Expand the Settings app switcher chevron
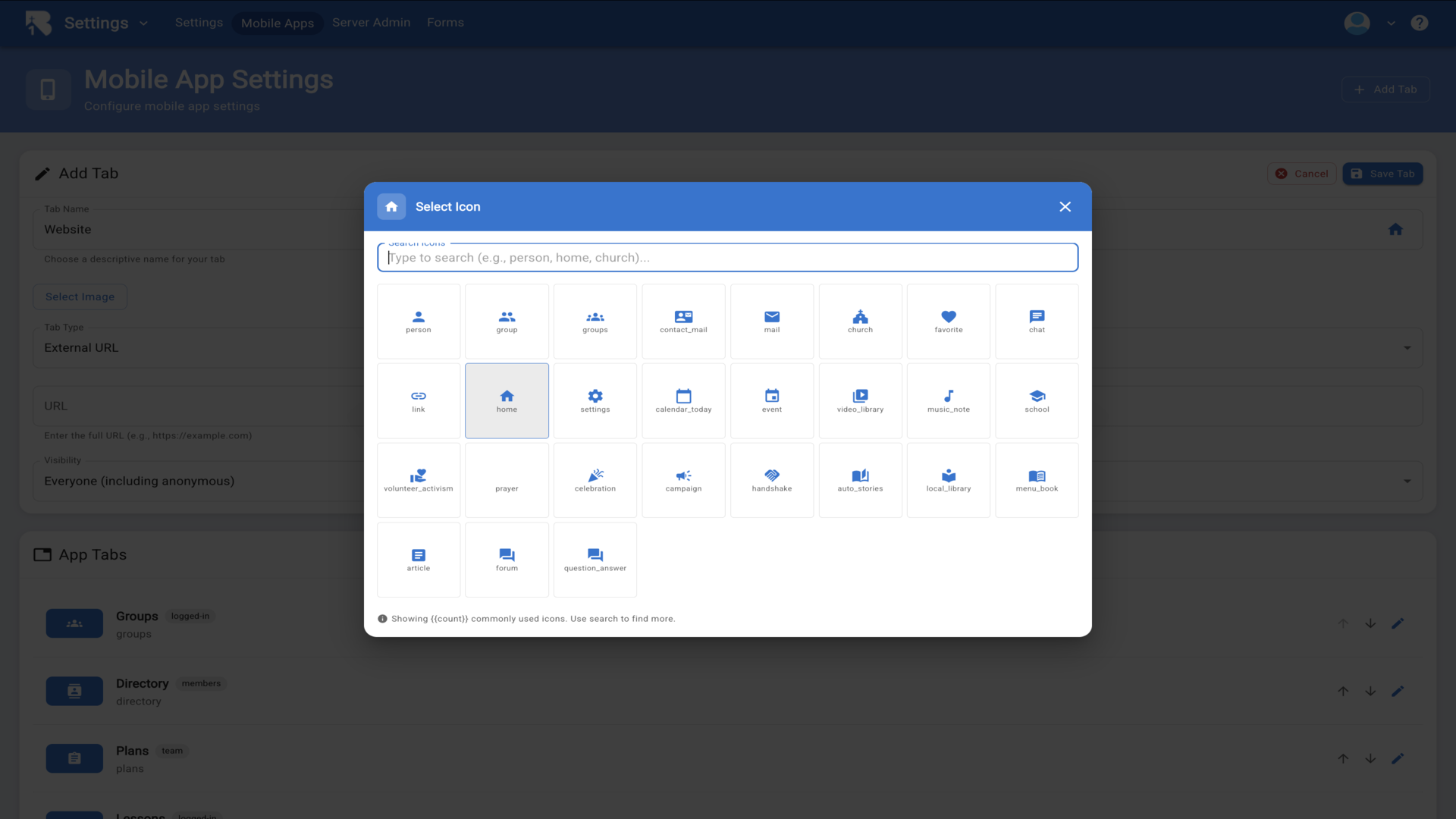Image resolution: width=1456 pixels, height=819 pixels. pyautogui.click(x=143, y=24)
